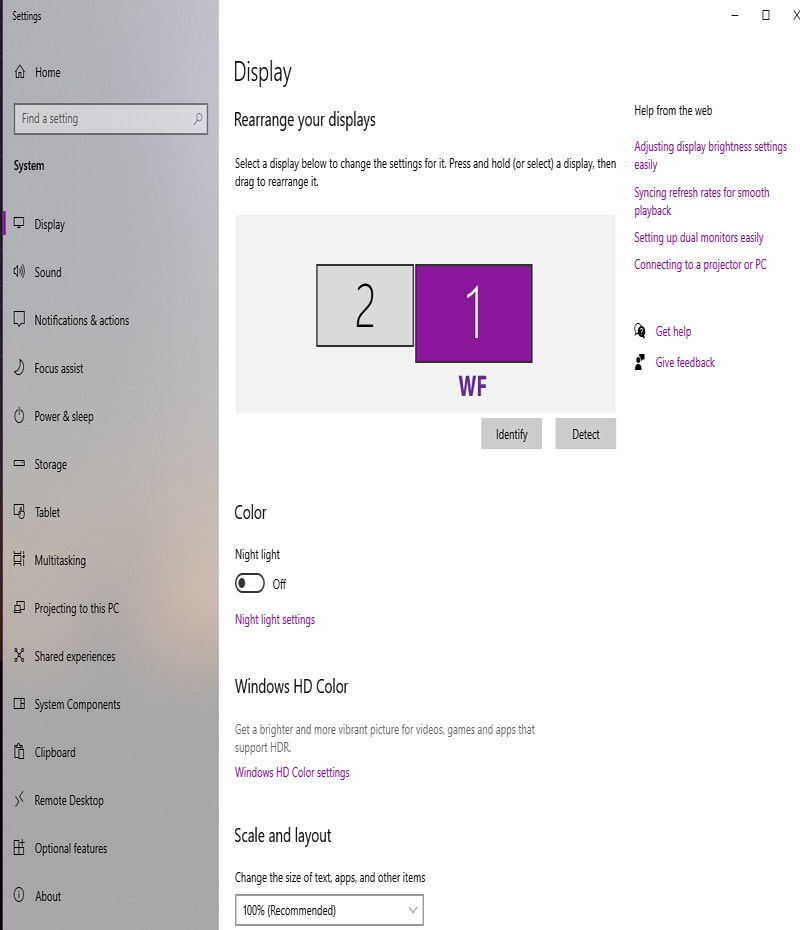Open Windows HD Color settings link
Image resolution: width=800 pixels, height=930 pixels.
[292, 772]
